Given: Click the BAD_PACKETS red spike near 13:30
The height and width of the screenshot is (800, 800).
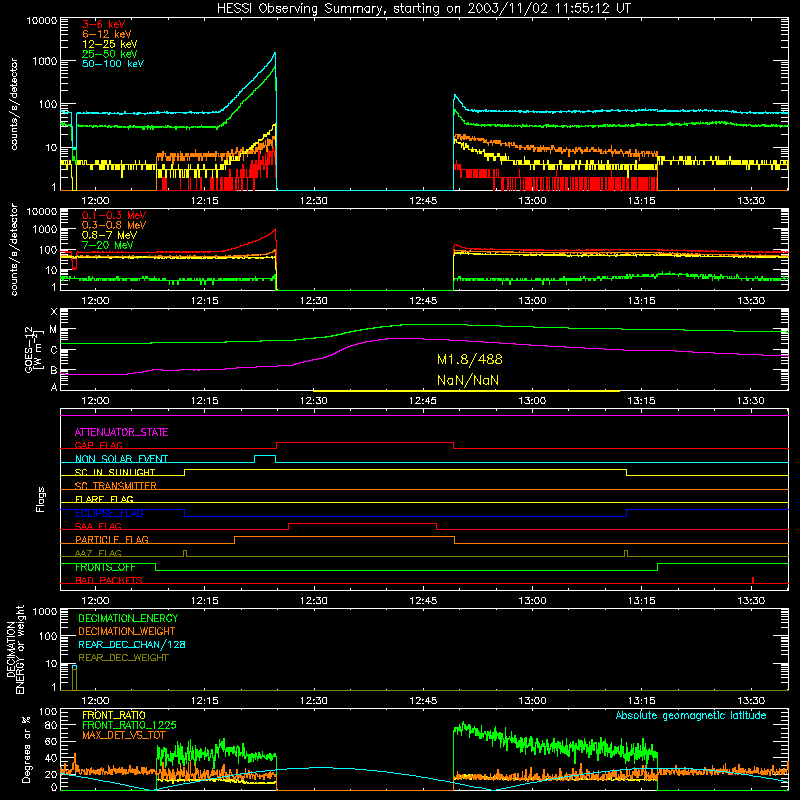Looking at the screenshot, I should click(753, 580).
